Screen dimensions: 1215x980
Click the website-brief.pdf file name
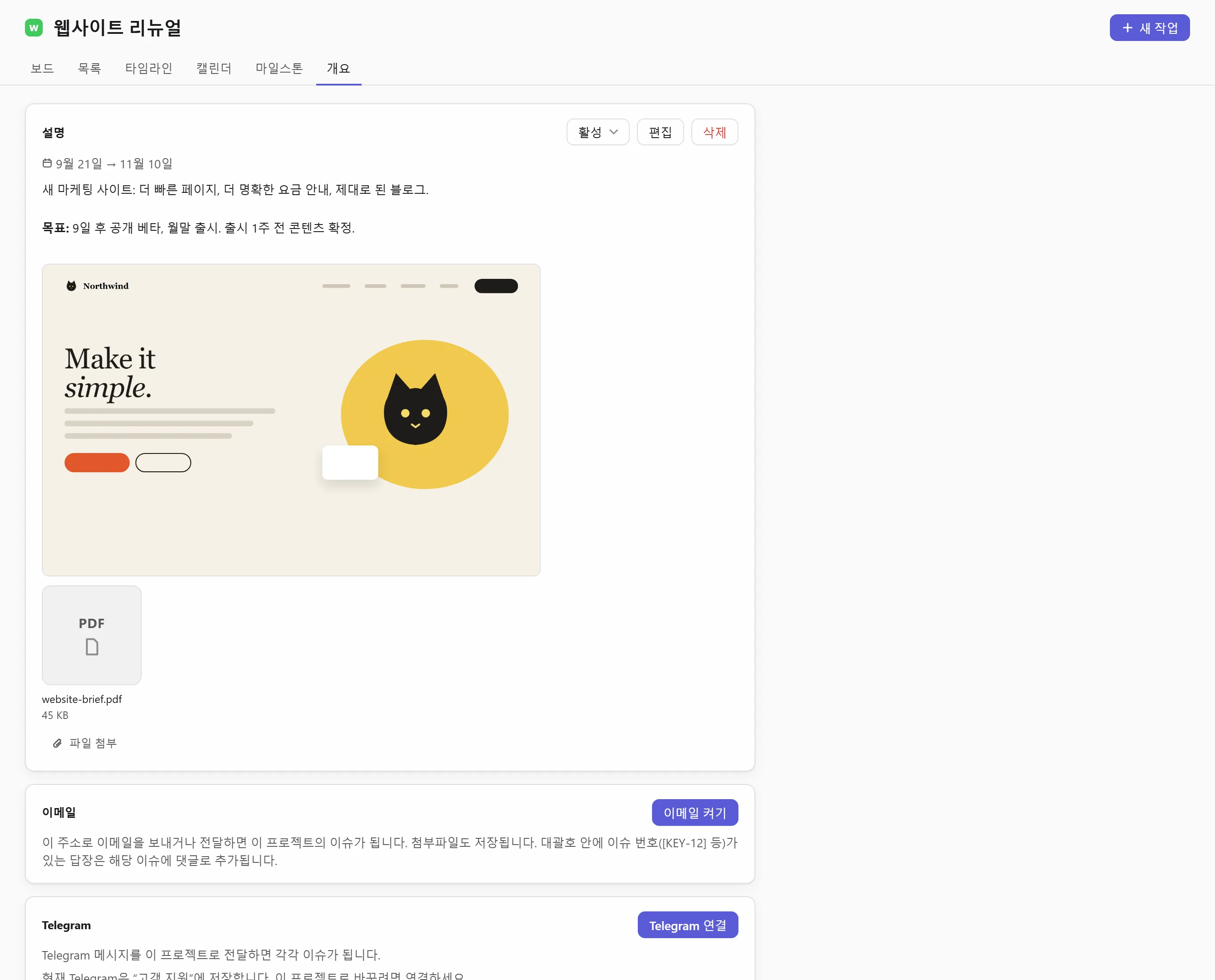click(x=82, y=699)
